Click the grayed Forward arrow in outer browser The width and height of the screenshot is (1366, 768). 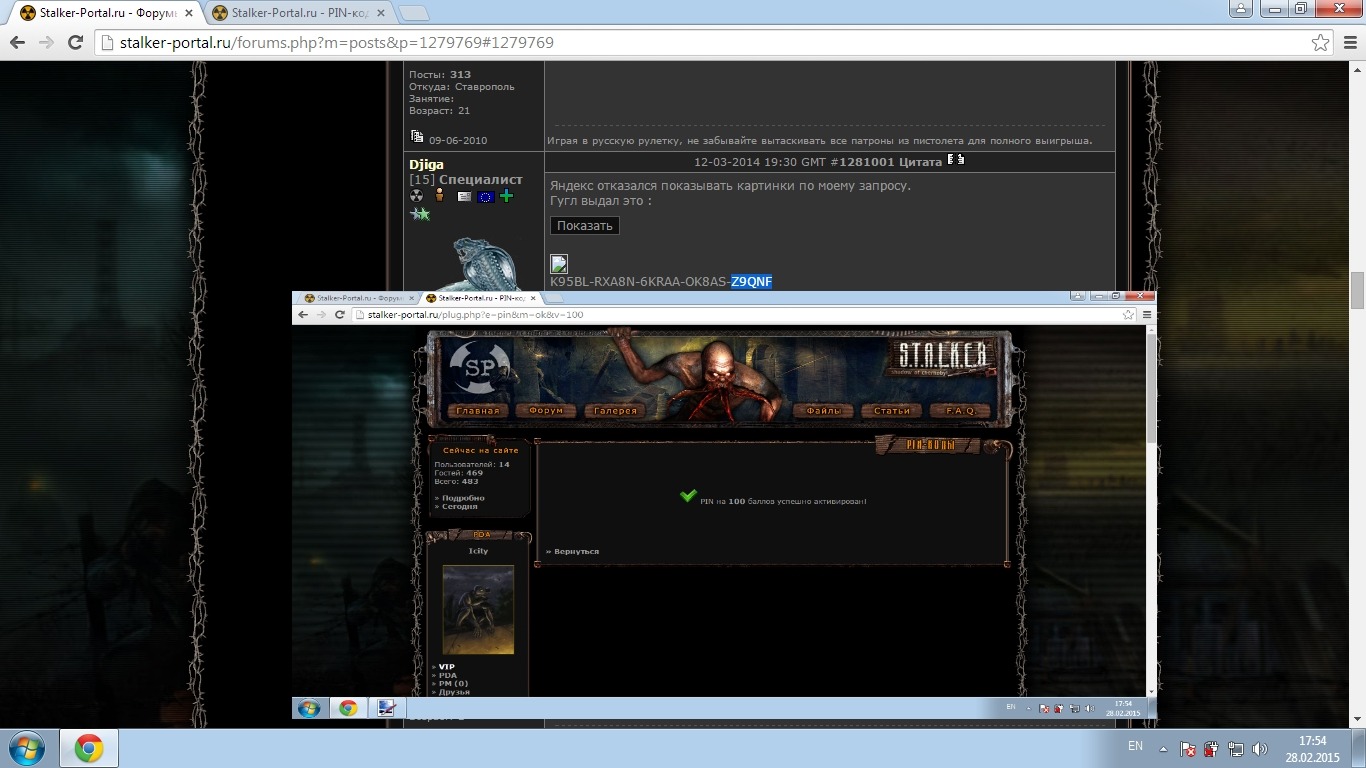[46, 43]
